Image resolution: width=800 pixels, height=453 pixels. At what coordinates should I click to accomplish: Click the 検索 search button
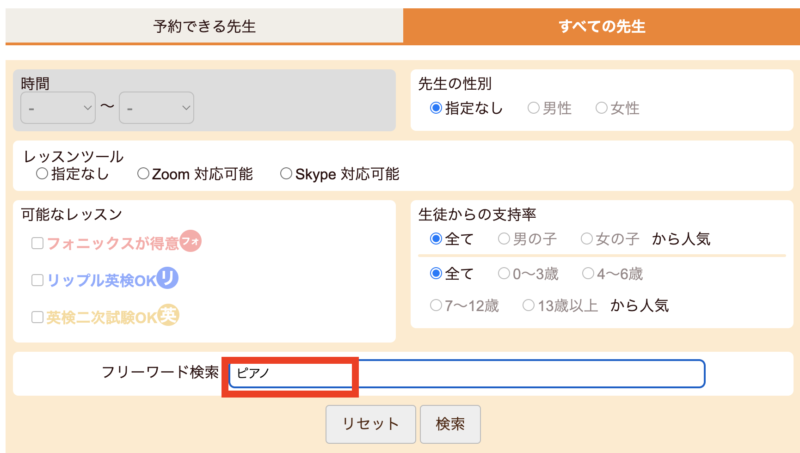click(450, 424)
